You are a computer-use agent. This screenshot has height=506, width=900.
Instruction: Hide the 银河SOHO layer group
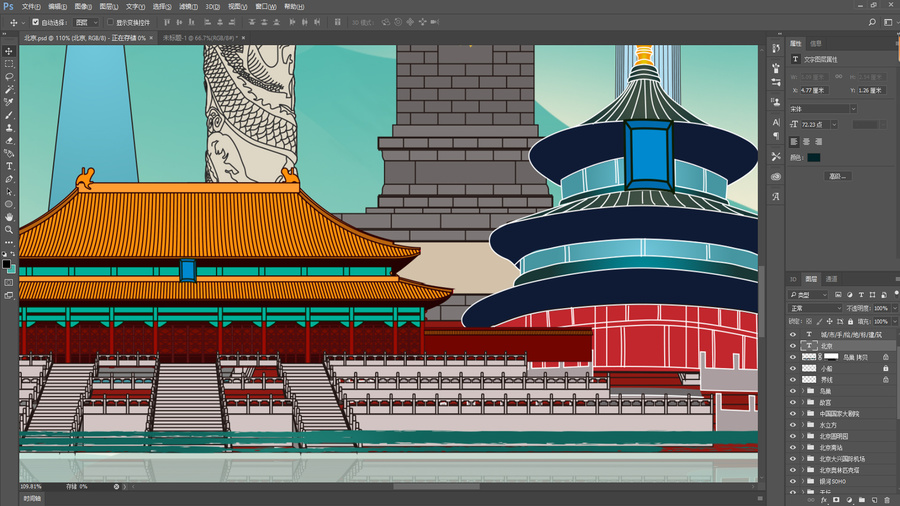pos(793,481)
